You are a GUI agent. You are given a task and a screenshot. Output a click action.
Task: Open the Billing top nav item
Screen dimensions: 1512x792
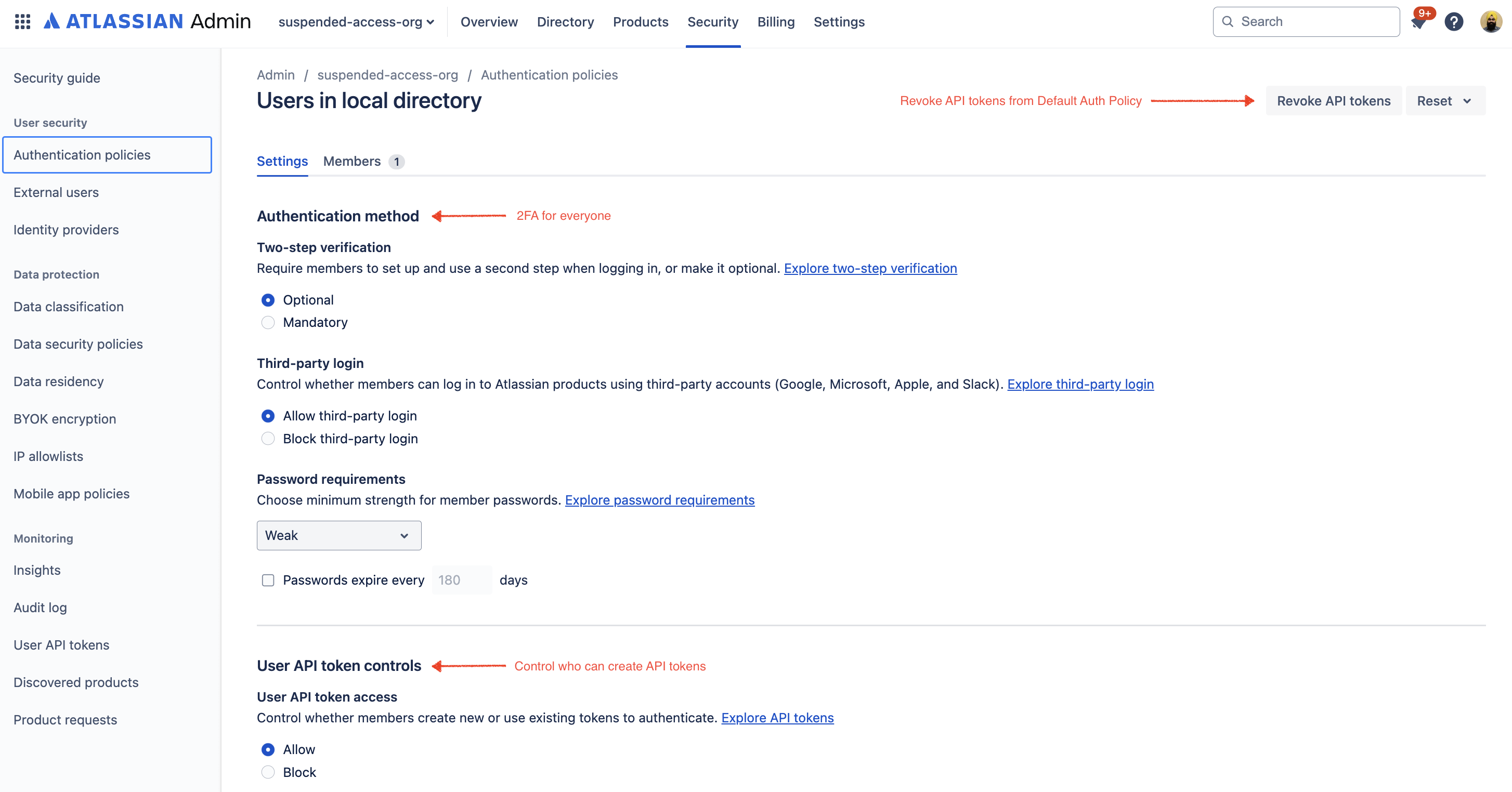pyautogui.click(x=775, y=22)
